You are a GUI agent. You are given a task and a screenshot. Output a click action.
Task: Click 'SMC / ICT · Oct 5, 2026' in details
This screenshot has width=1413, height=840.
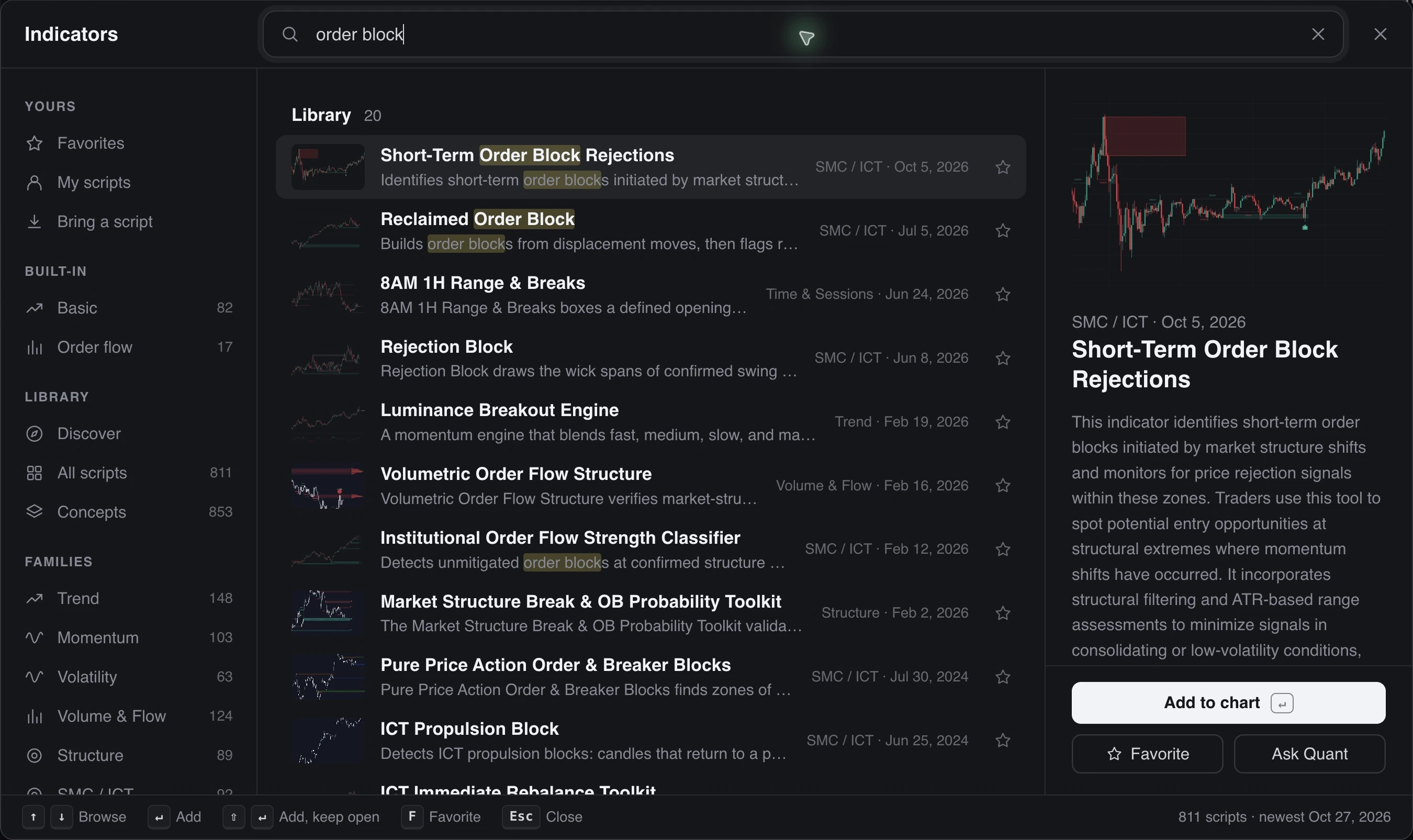(x=1158, y=322)
